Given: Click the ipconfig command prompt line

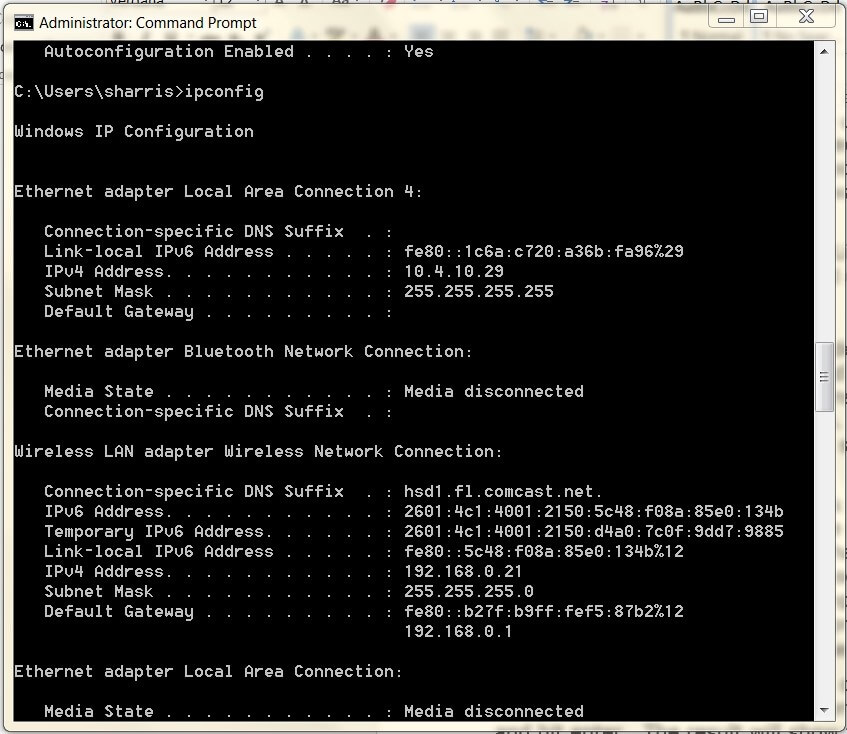Looking at the screenshot, I should [139, 92].
